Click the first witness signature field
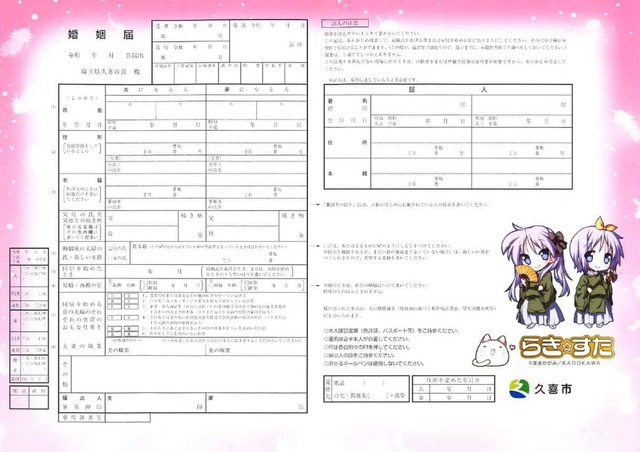Screen dimensions: 640x452 point(421,105)
